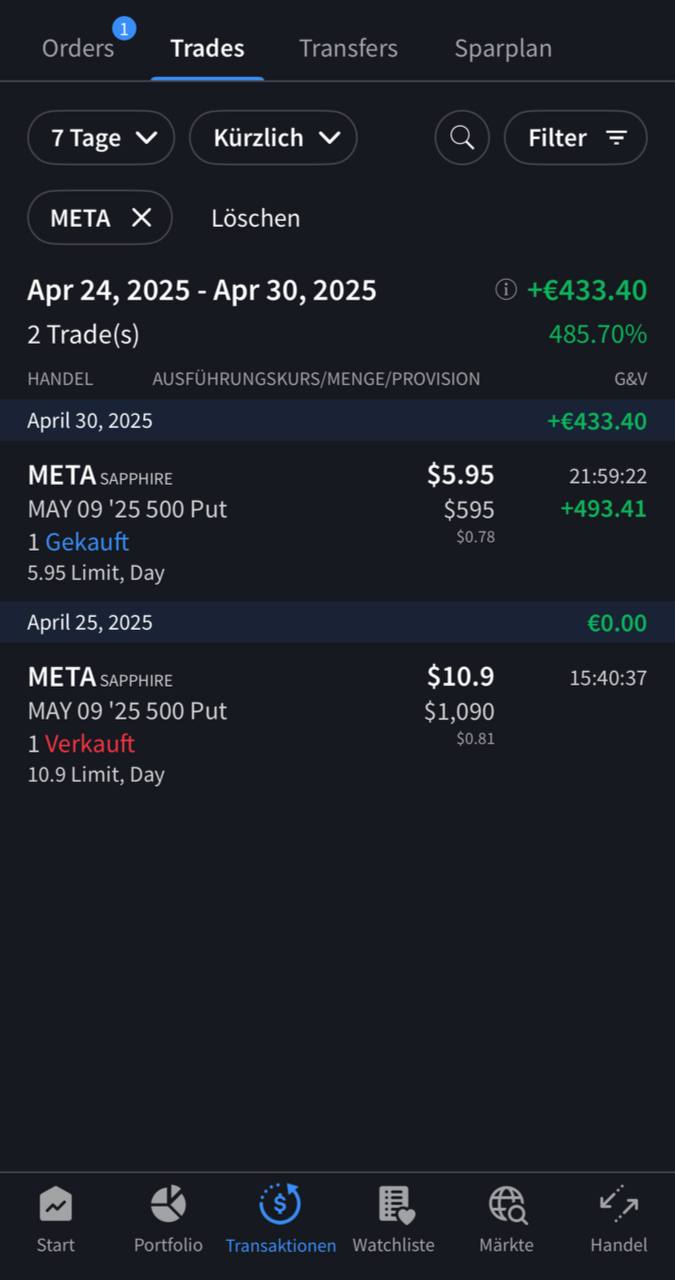
Task: Open the Watchliste icon
Action: (393, 1203)
